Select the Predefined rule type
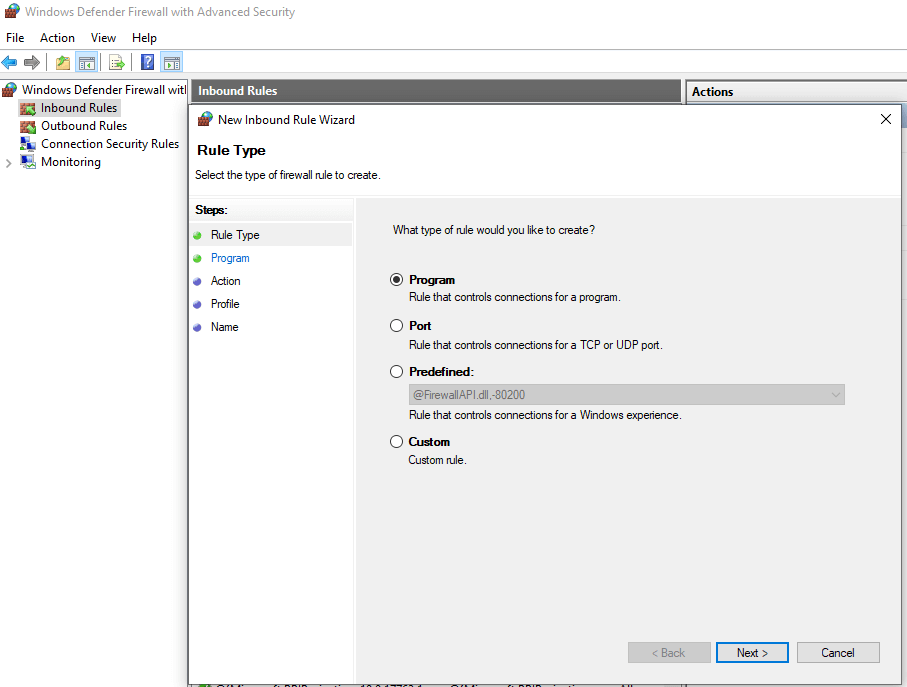907x687 pixels. 397,371
